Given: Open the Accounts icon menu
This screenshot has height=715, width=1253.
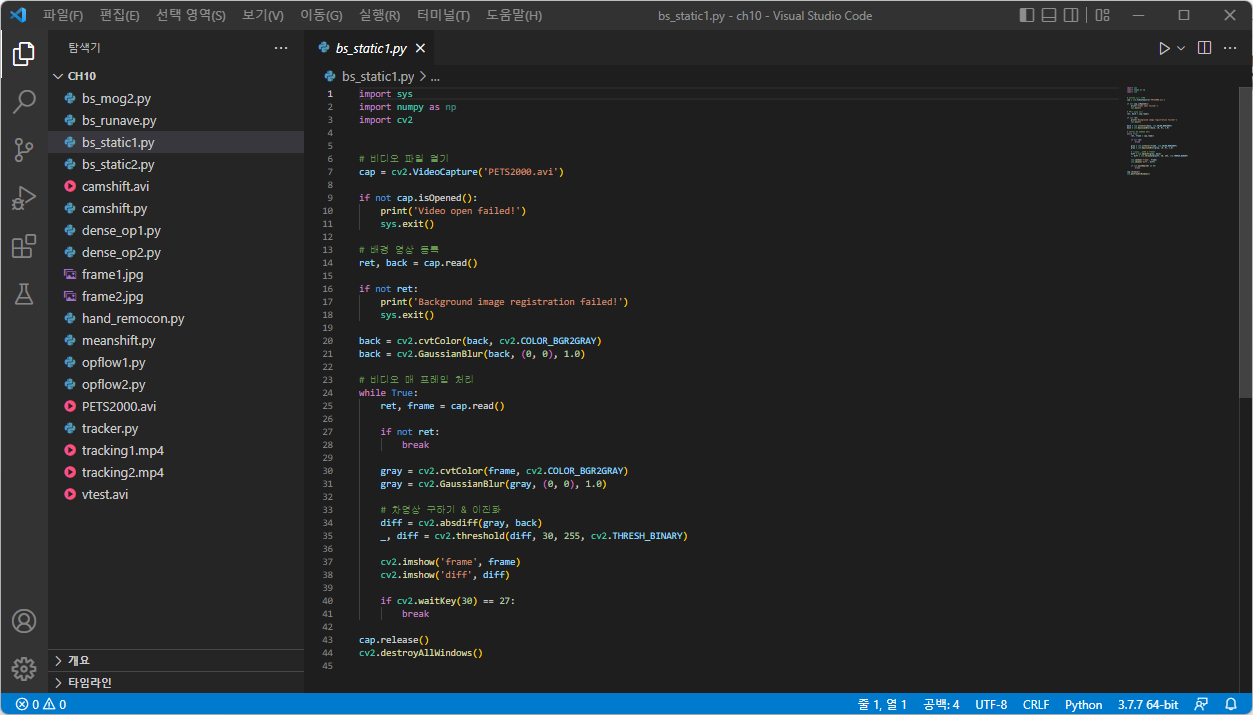Looking at the screenshot, I should (x=24, y=621).
